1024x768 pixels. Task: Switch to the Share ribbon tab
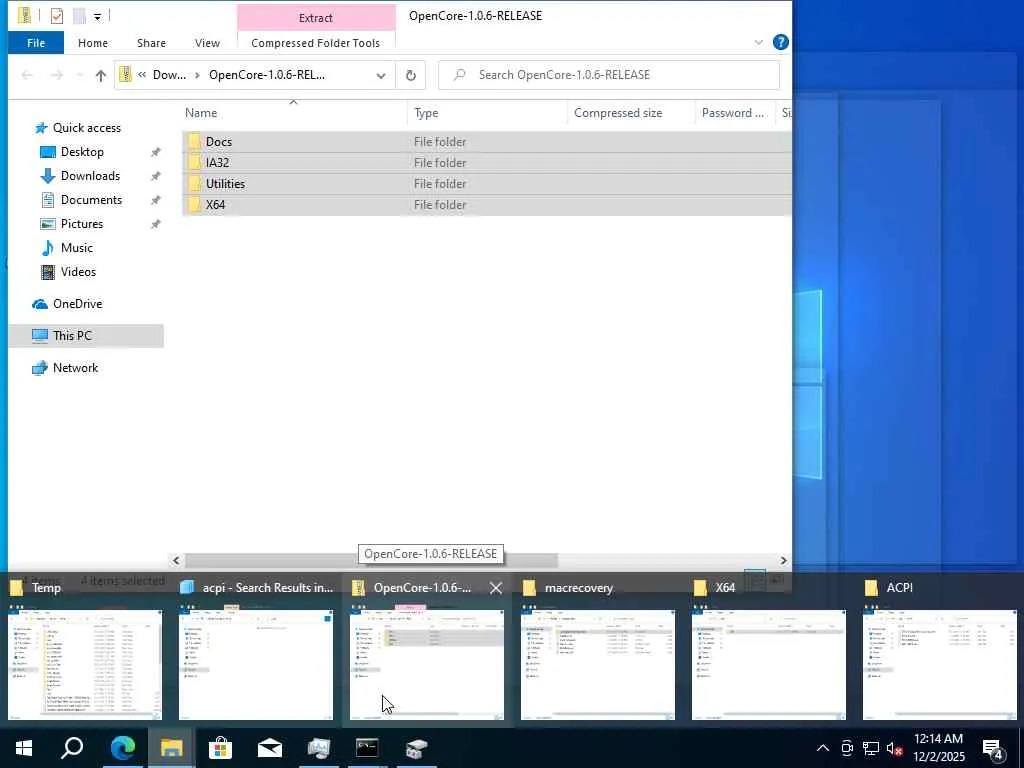[151, 43]
